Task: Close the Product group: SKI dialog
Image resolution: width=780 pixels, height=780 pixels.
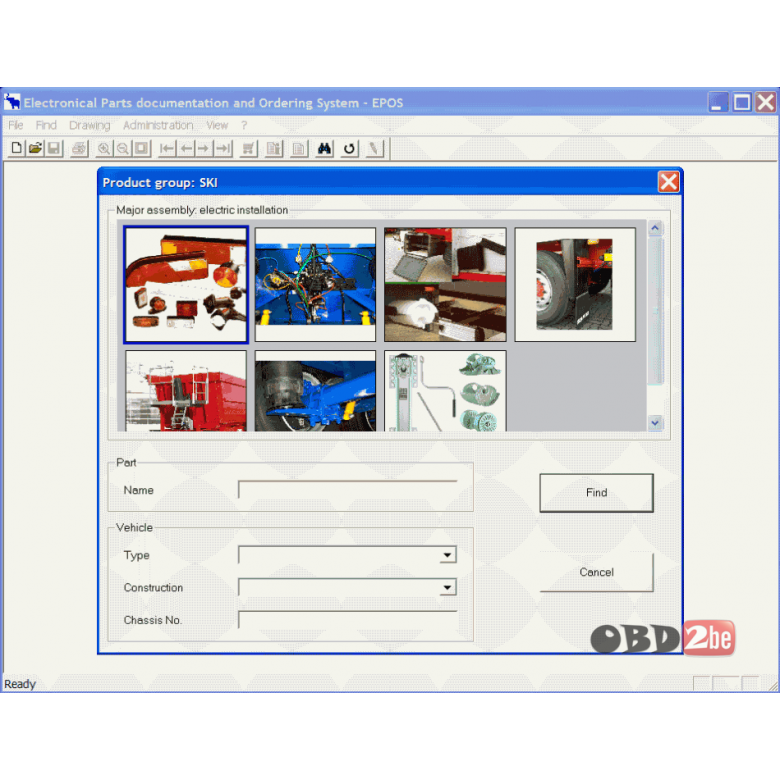Action: pos(668,182)
